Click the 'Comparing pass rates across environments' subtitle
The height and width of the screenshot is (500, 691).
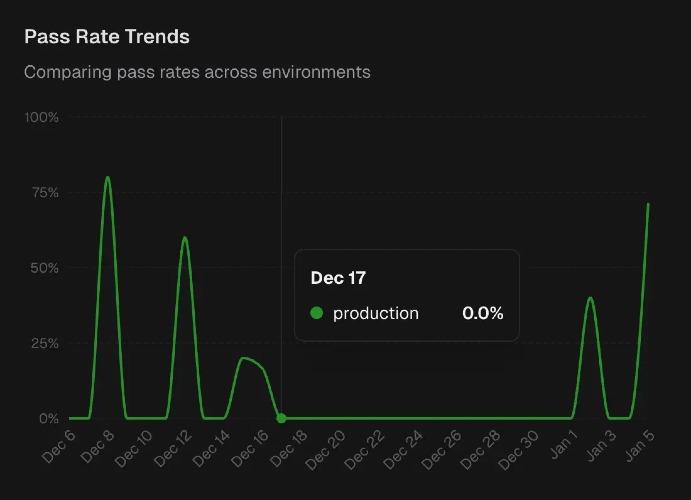pyautogui.click(x=197, y=72)
